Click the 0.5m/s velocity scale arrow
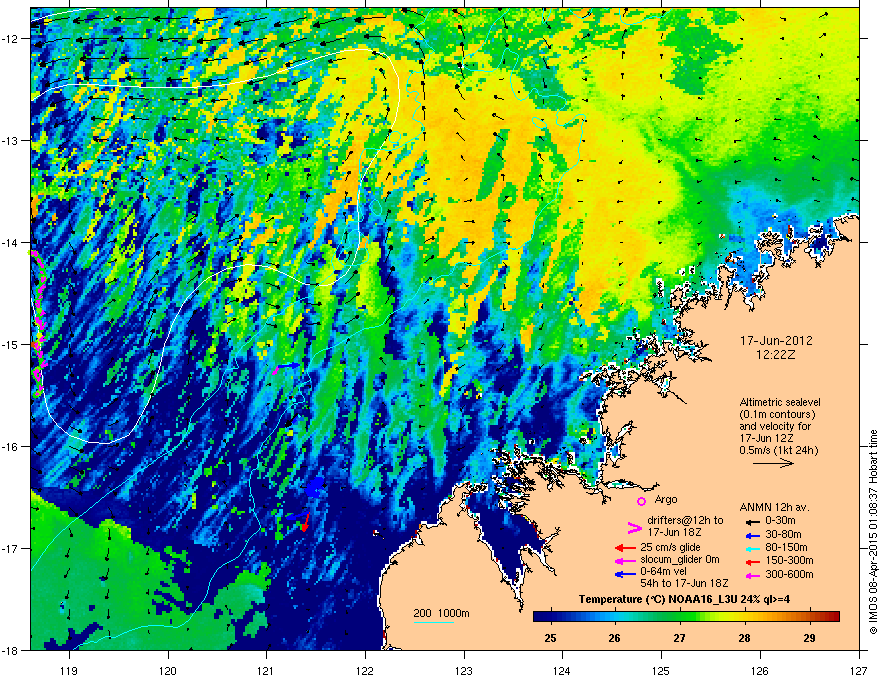880x680 pixels. 773,463
